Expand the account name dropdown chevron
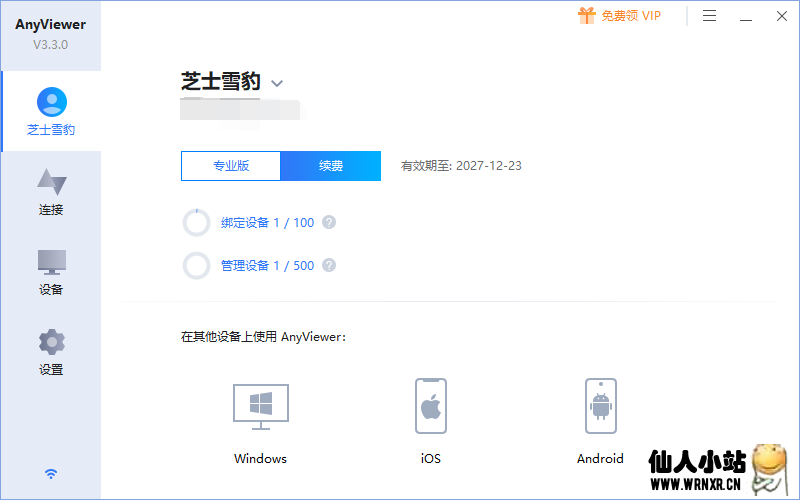The width and height of the screenshot is (800, 500). pos(277,83)
